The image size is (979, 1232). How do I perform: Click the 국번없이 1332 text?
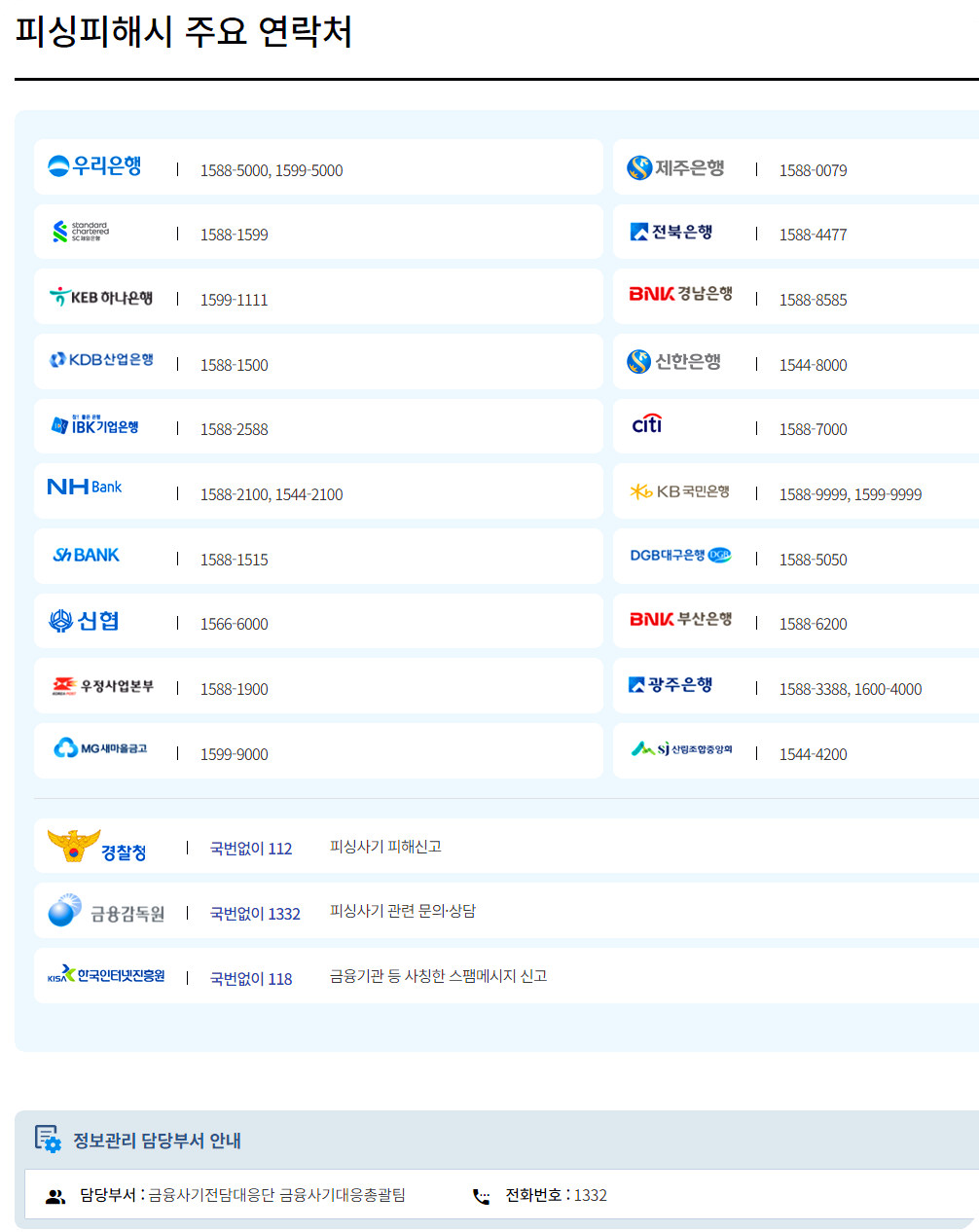(x=255, y=914)
